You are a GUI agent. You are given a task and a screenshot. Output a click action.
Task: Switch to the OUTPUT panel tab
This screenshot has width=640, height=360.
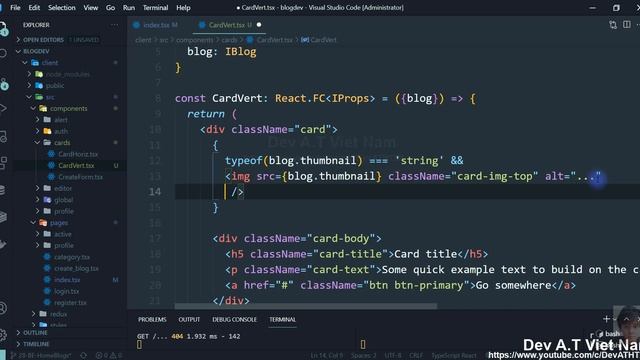point(189,319)
